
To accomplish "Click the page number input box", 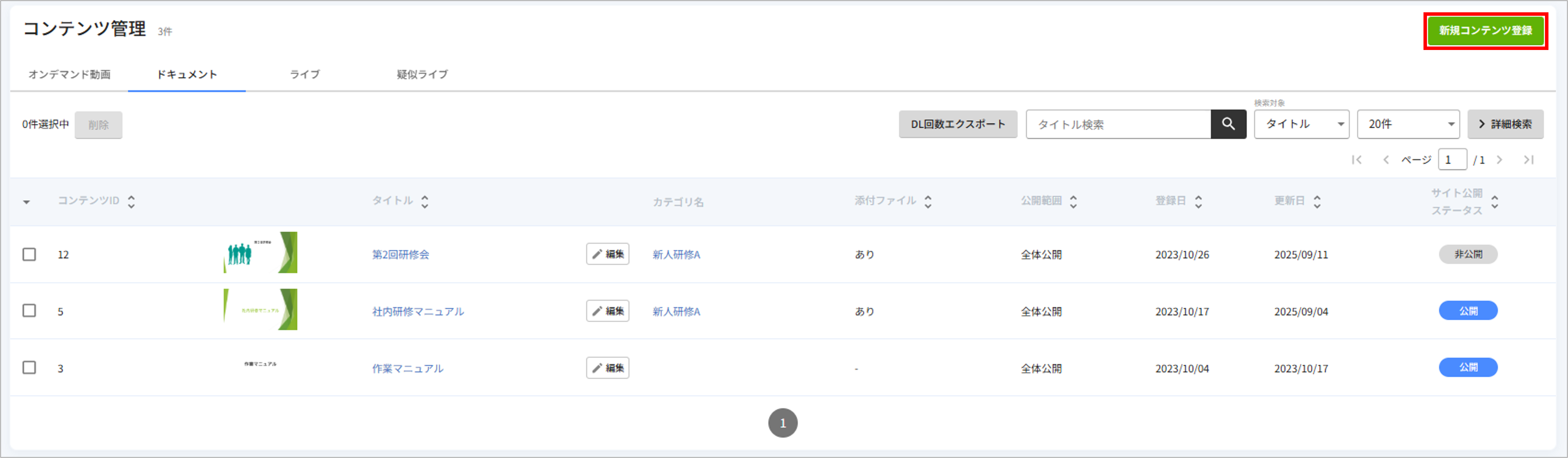I will [1452, 160].
